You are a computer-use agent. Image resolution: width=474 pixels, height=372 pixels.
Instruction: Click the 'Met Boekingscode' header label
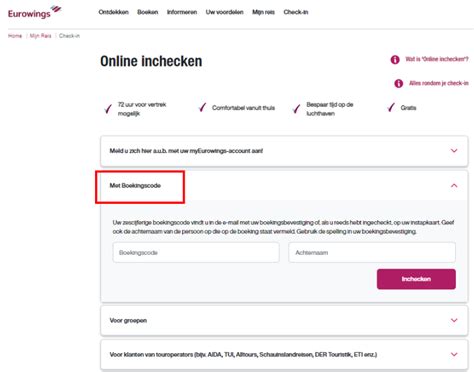pyautogui.click(x=135, y=186)
